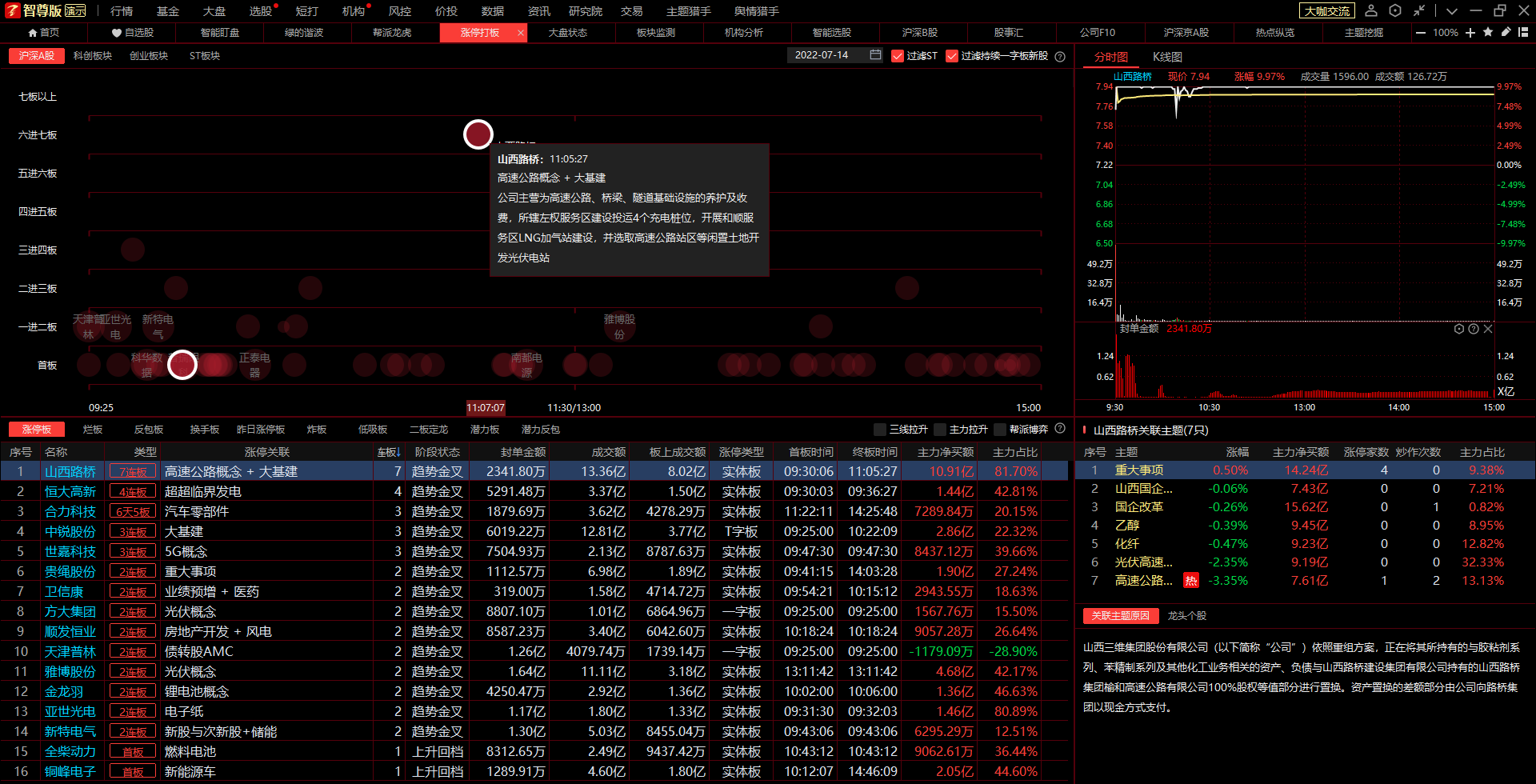Click the zoom in plus icon
Screen dimensions: 1536x784
tap(1470, 33)
